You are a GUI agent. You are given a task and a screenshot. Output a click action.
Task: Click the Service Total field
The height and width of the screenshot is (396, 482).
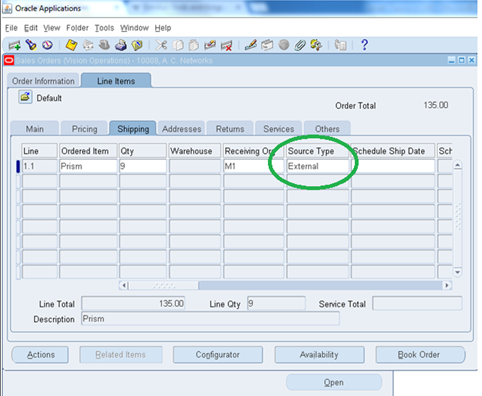tap(417, 303)
